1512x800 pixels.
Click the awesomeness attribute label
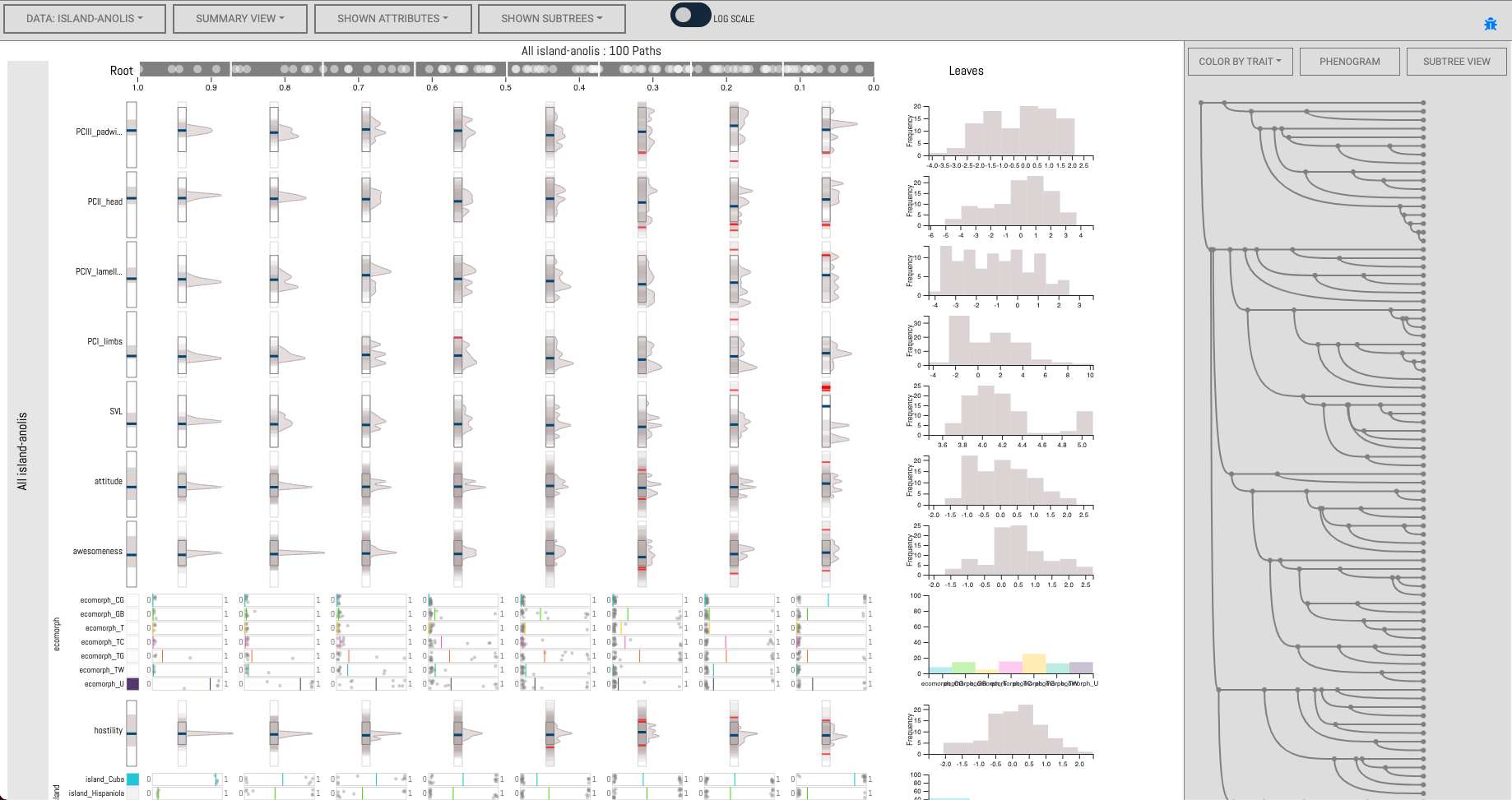pos(98,551)
